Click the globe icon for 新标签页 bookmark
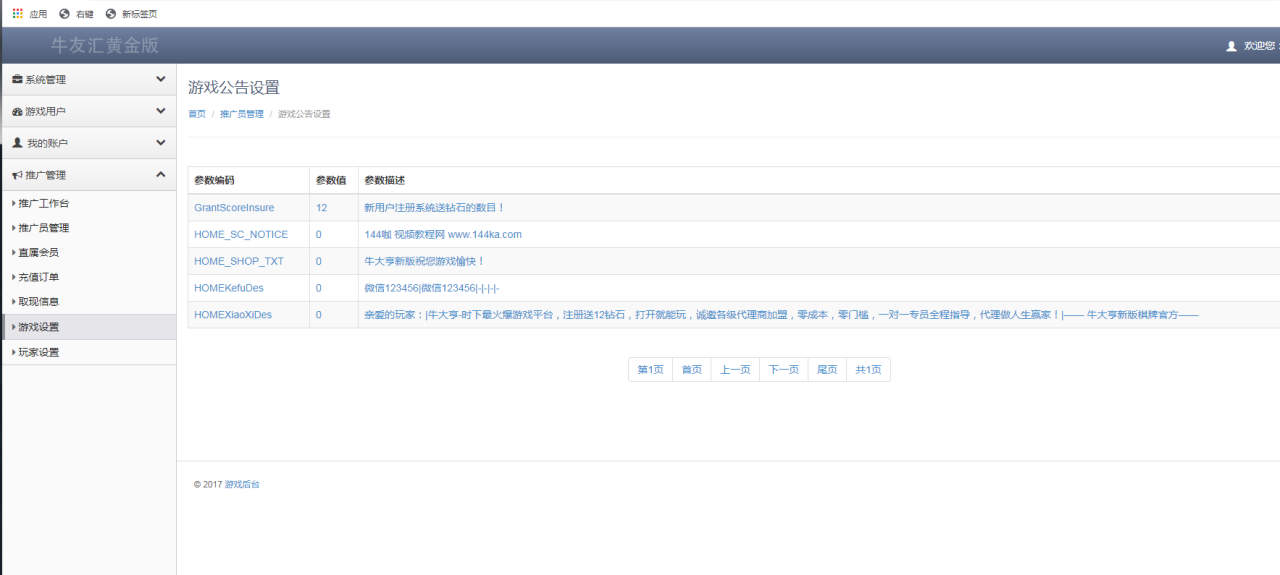1280x575 pixels. point(111,14)
